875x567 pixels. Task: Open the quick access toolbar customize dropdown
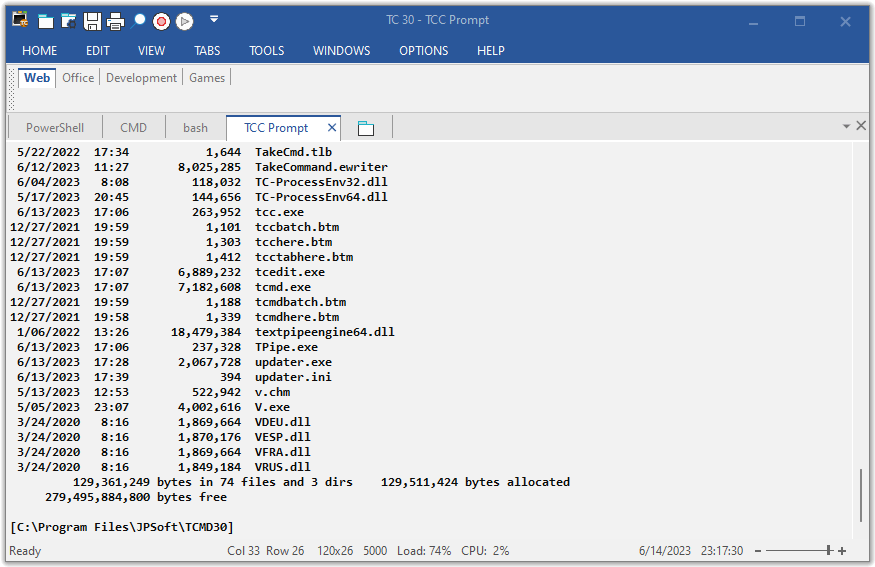(x=214, y=20)
